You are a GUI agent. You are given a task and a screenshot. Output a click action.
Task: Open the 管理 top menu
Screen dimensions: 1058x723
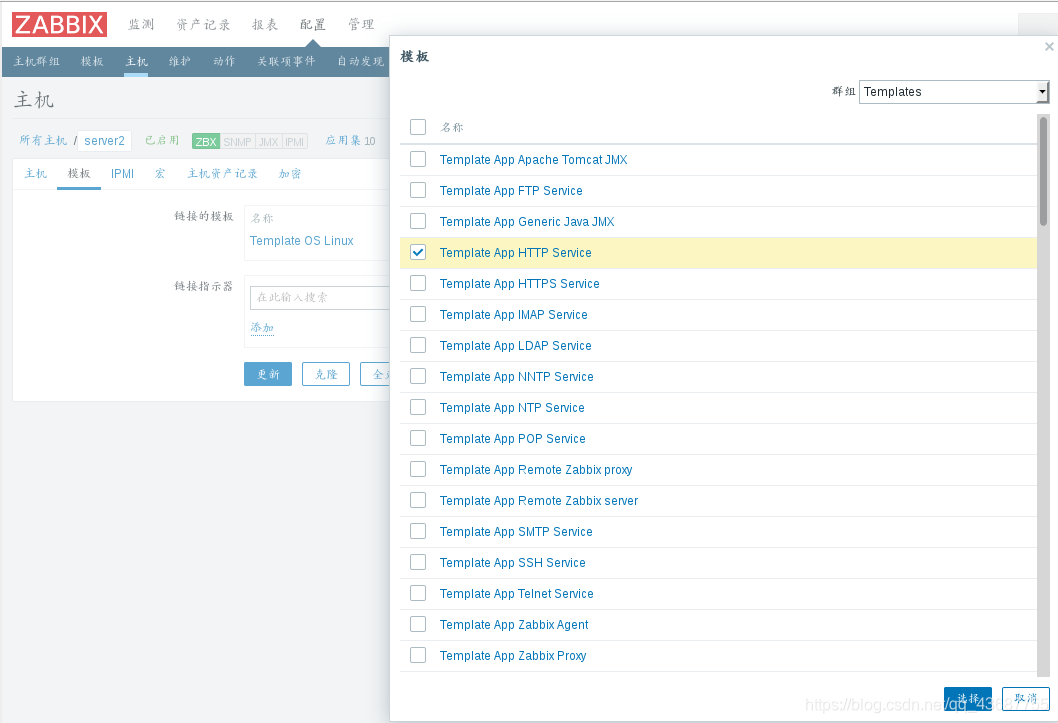(x=361, y=24)
